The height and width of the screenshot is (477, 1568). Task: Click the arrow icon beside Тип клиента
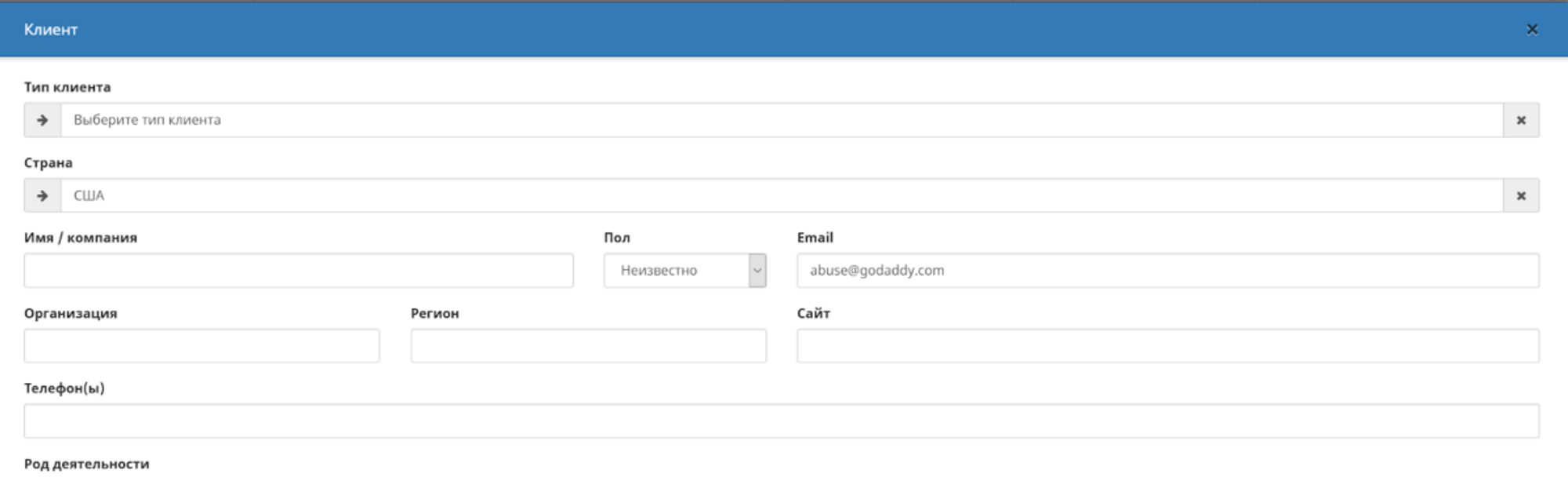tap(42, 120)
